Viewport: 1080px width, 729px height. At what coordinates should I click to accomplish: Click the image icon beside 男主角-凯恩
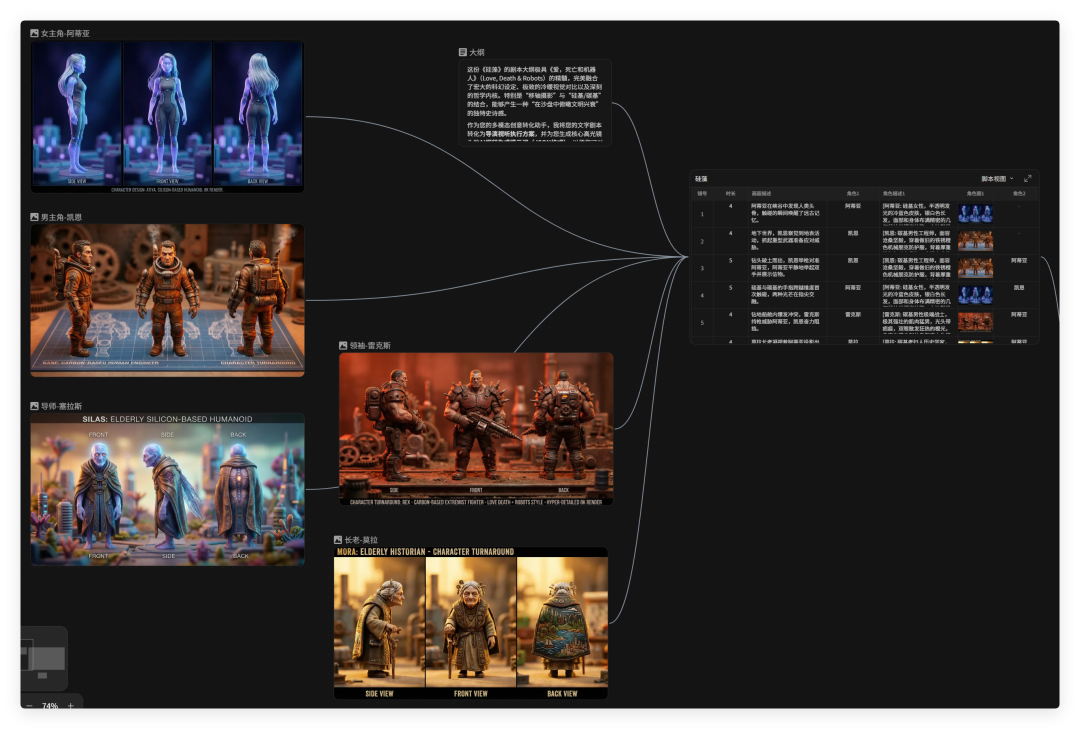(x=35, y=217)
